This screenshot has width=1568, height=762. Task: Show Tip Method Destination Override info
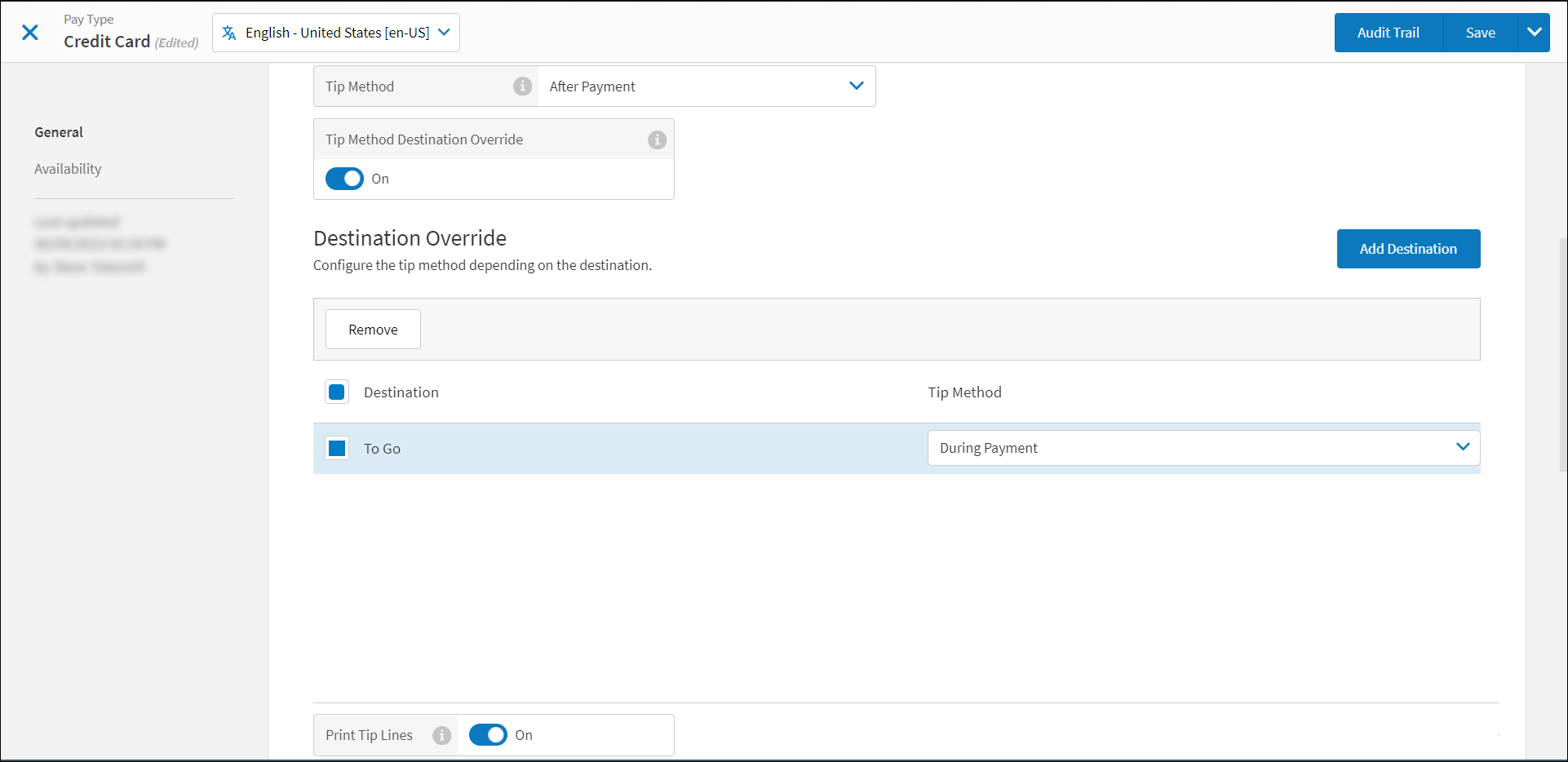(657, 140)
